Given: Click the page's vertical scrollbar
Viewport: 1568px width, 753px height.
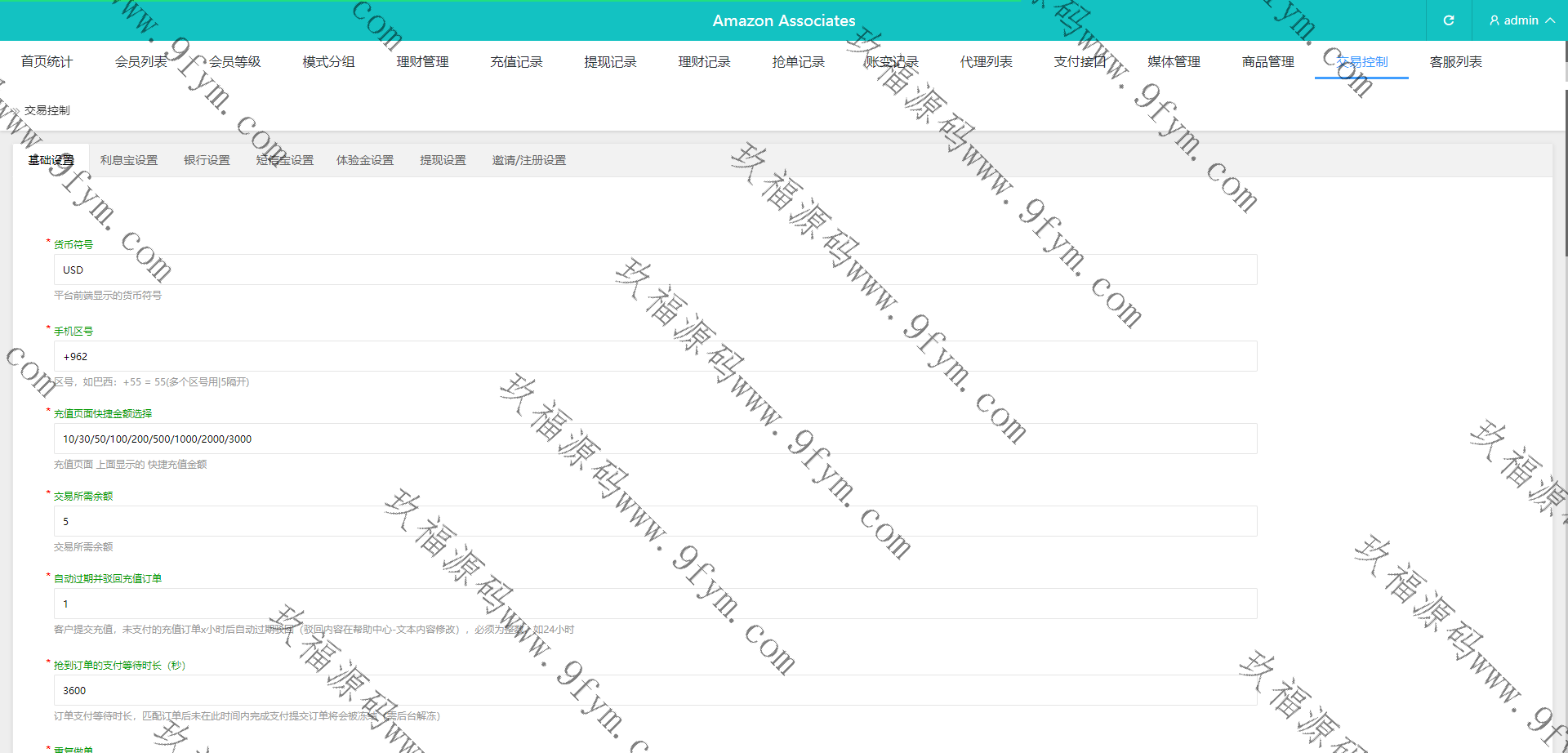Looking at the screenshot, I should [x=1565, y=163].
